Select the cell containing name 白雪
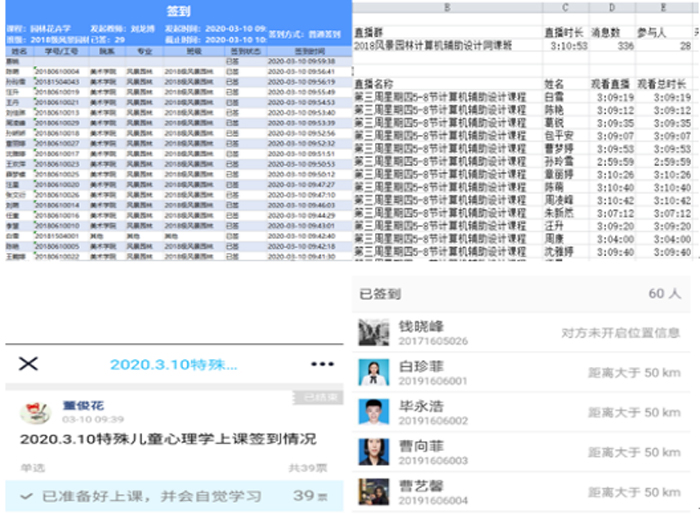The image size is (700, 517). [x=554, y=98]
